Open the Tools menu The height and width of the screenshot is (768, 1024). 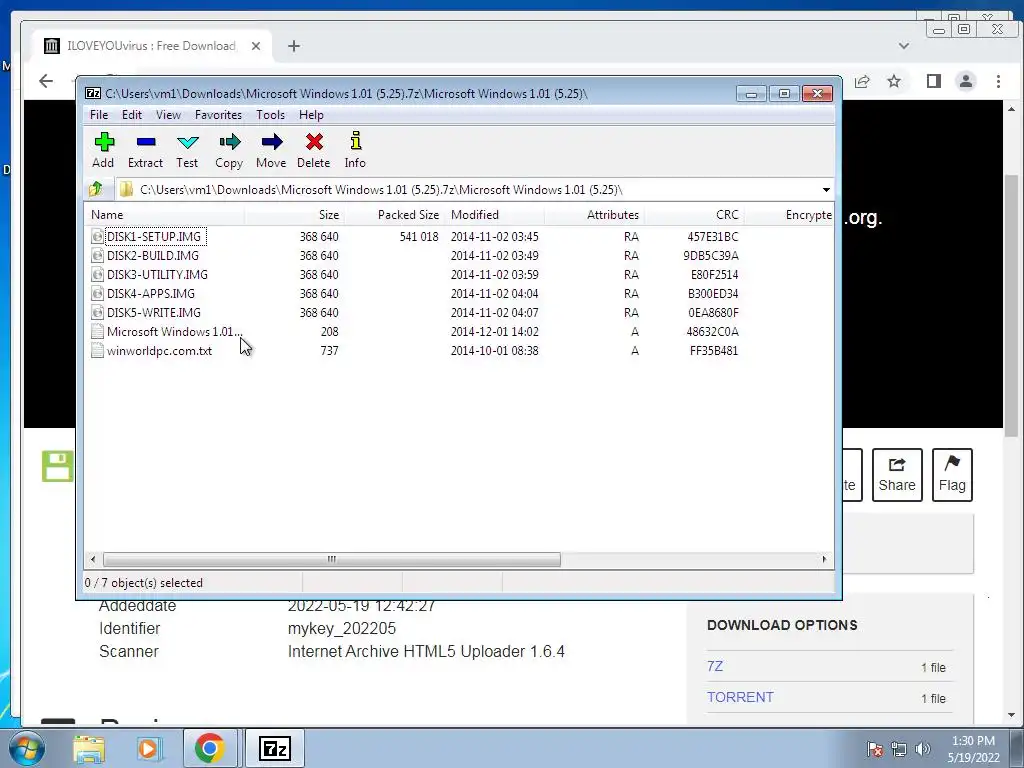(x=270, y=115)
